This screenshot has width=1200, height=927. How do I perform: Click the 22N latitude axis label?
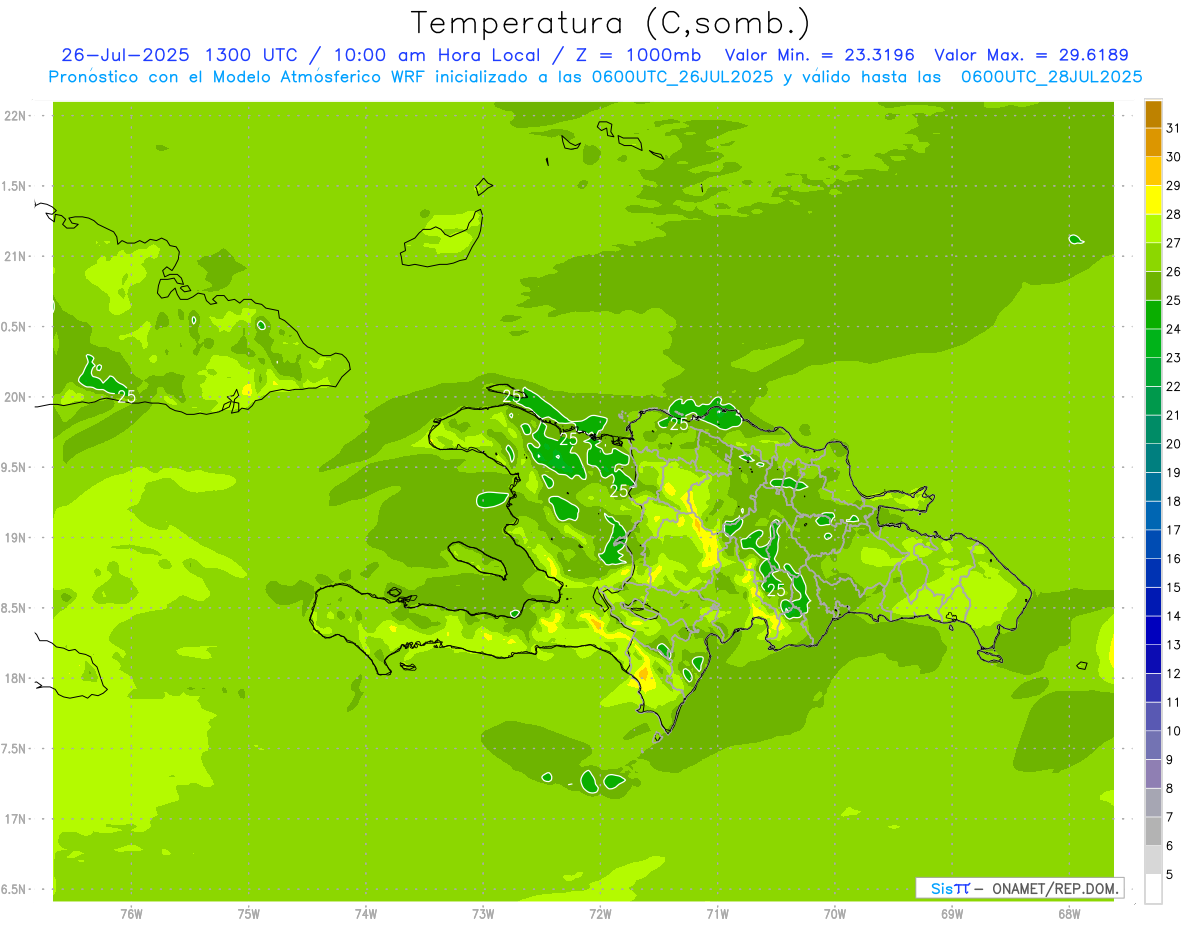click(x=16, y=116)
